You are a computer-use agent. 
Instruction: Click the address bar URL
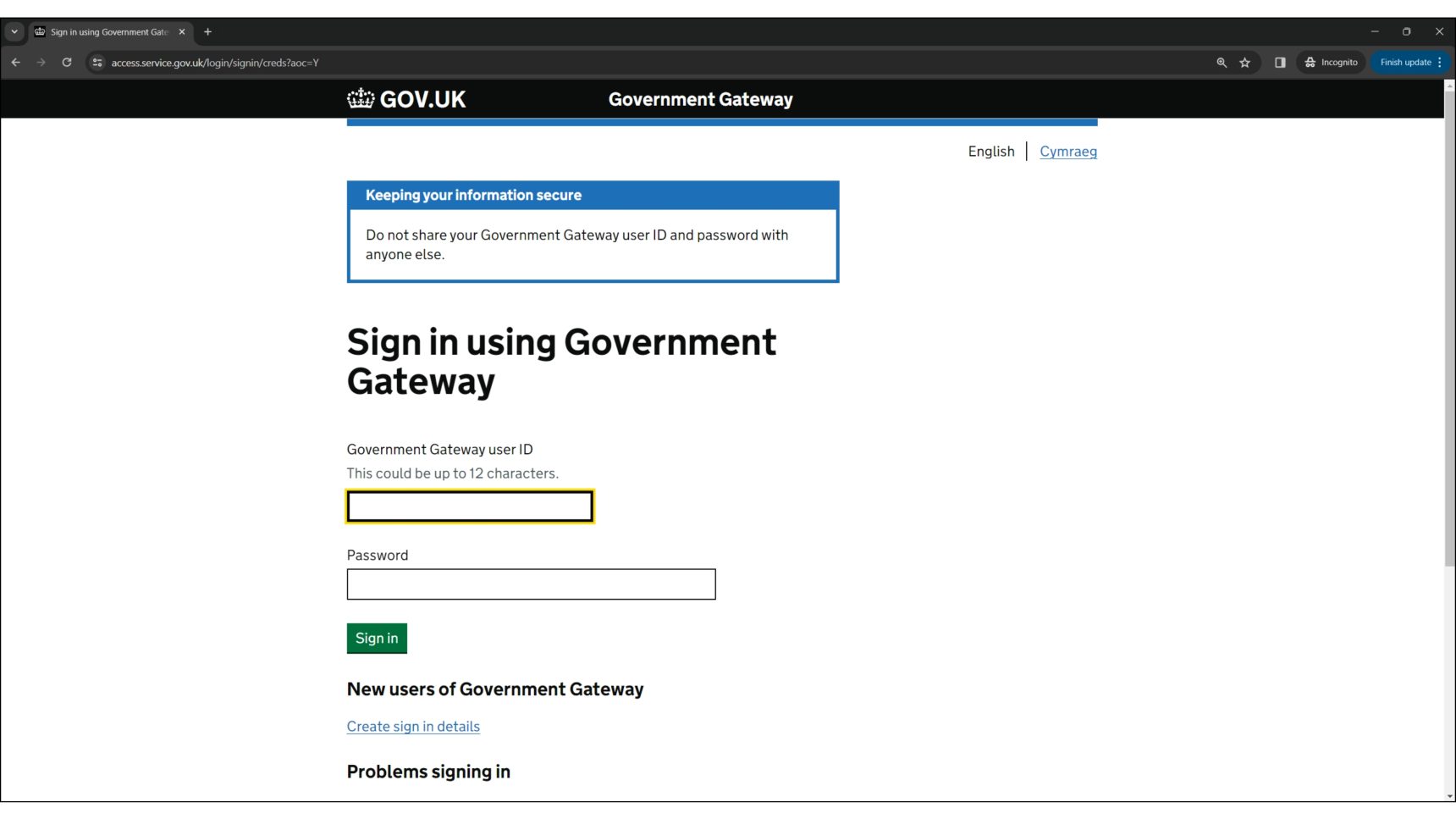point(215,63)
